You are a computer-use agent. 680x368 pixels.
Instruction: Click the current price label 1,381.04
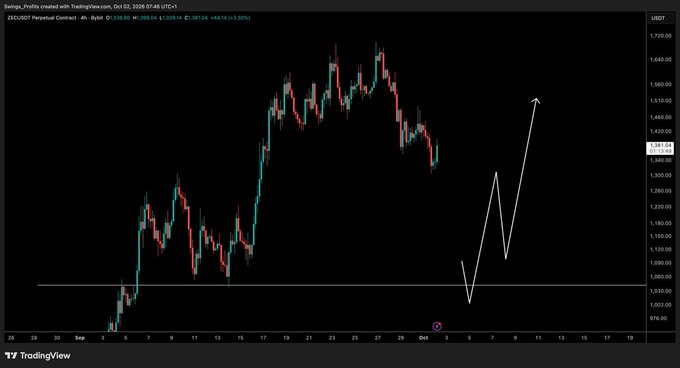tap(660, 146)
